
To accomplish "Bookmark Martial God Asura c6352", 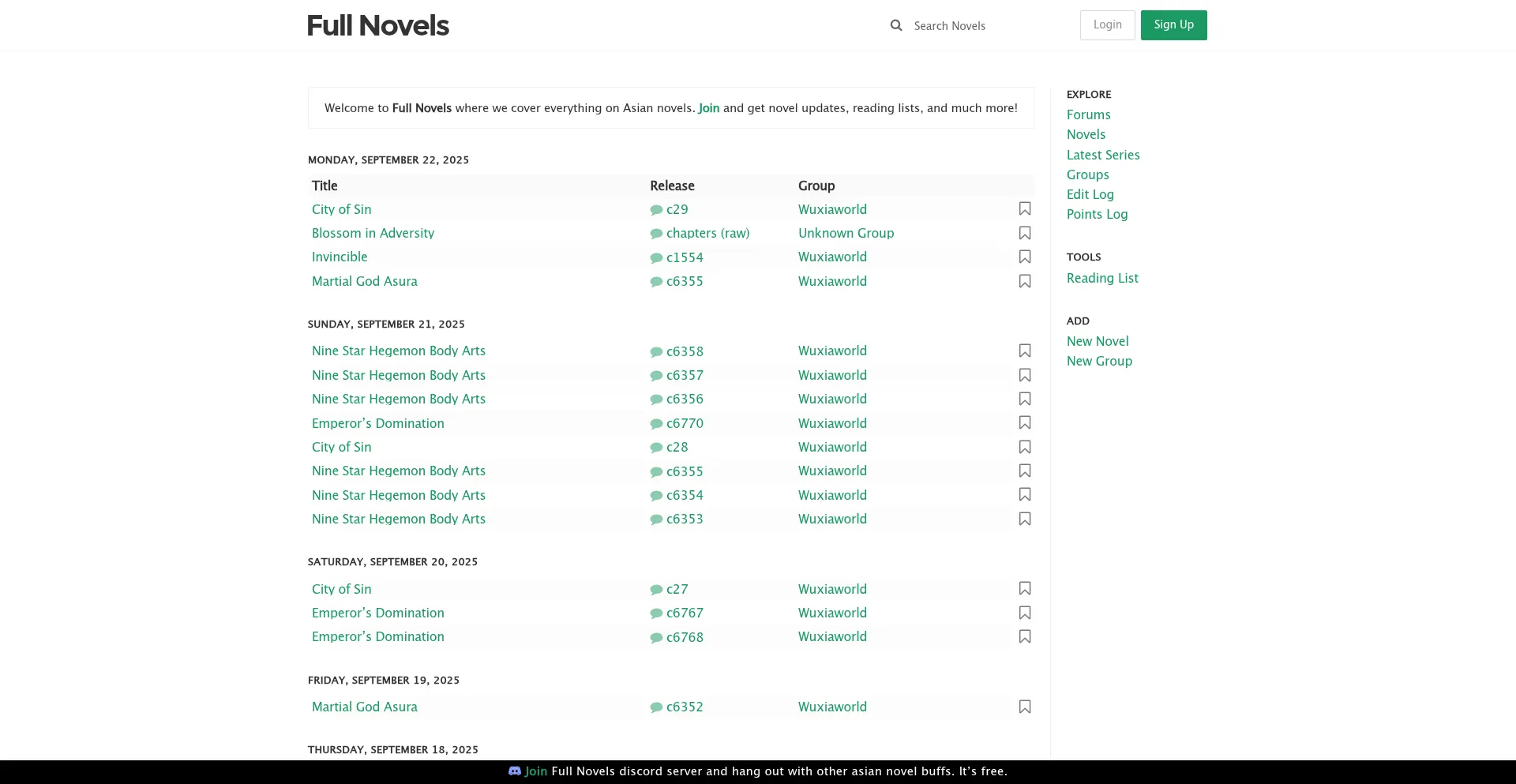I will 1025,707.
